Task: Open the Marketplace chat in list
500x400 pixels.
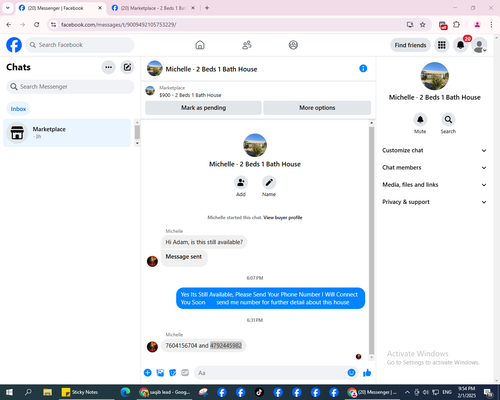Action: [x=67, y=133]
